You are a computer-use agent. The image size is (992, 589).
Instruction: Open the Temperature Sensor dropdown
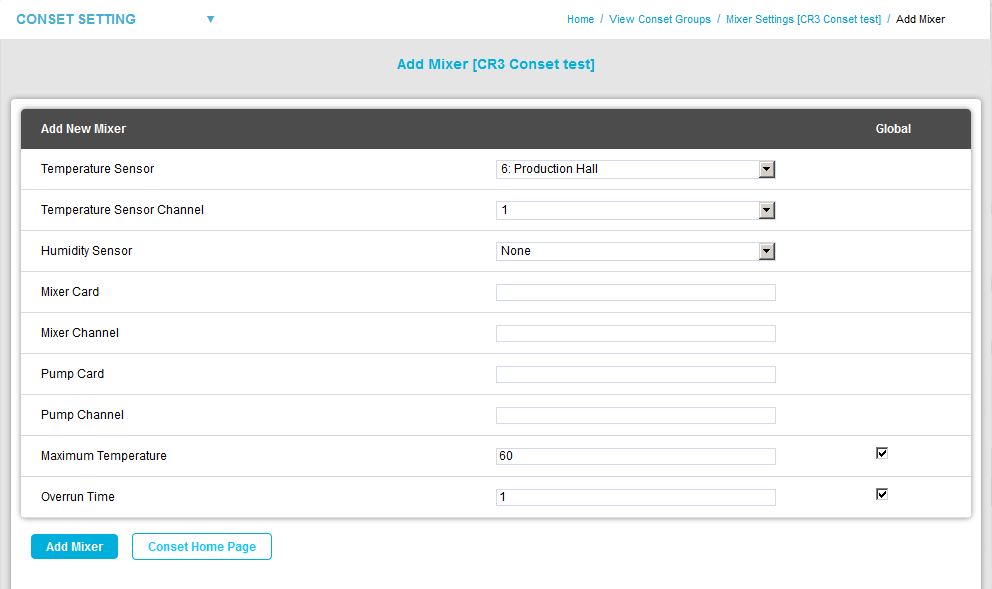coord(635,169)
